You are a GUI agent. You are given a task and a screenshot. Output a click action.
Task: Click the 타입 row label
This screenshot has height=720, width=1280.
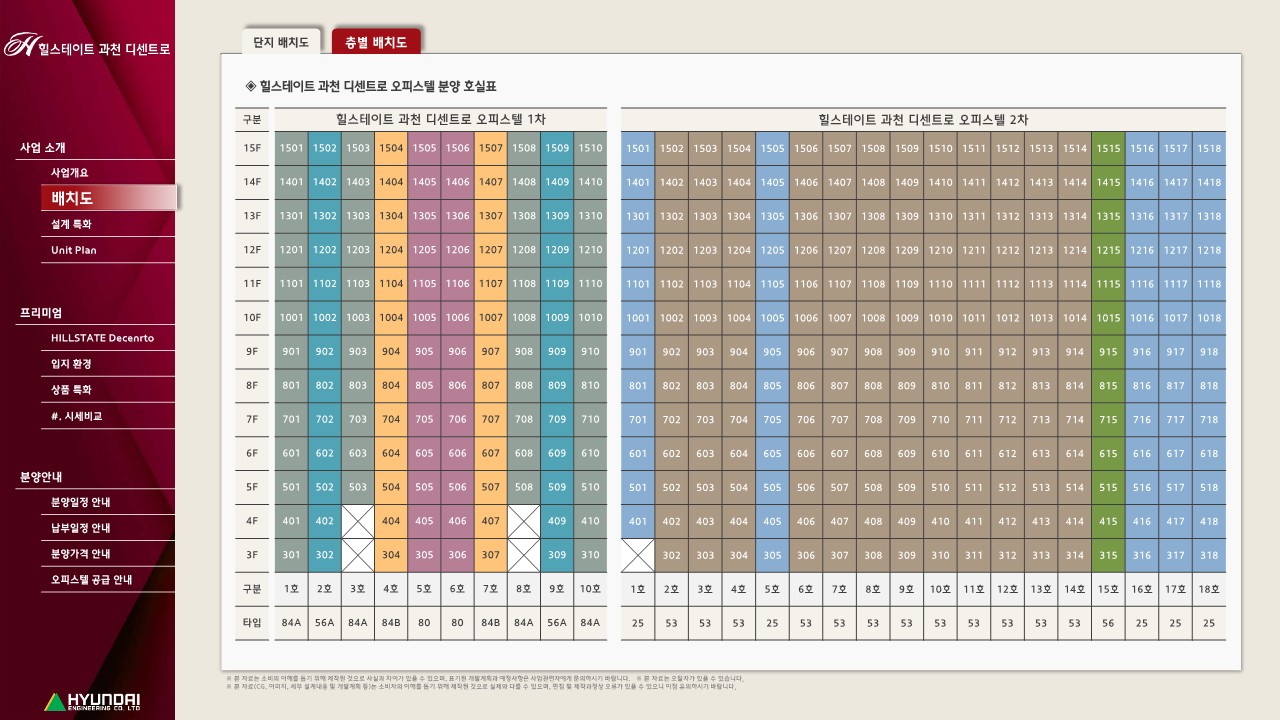pyautogui.click(x=252, y=623)
